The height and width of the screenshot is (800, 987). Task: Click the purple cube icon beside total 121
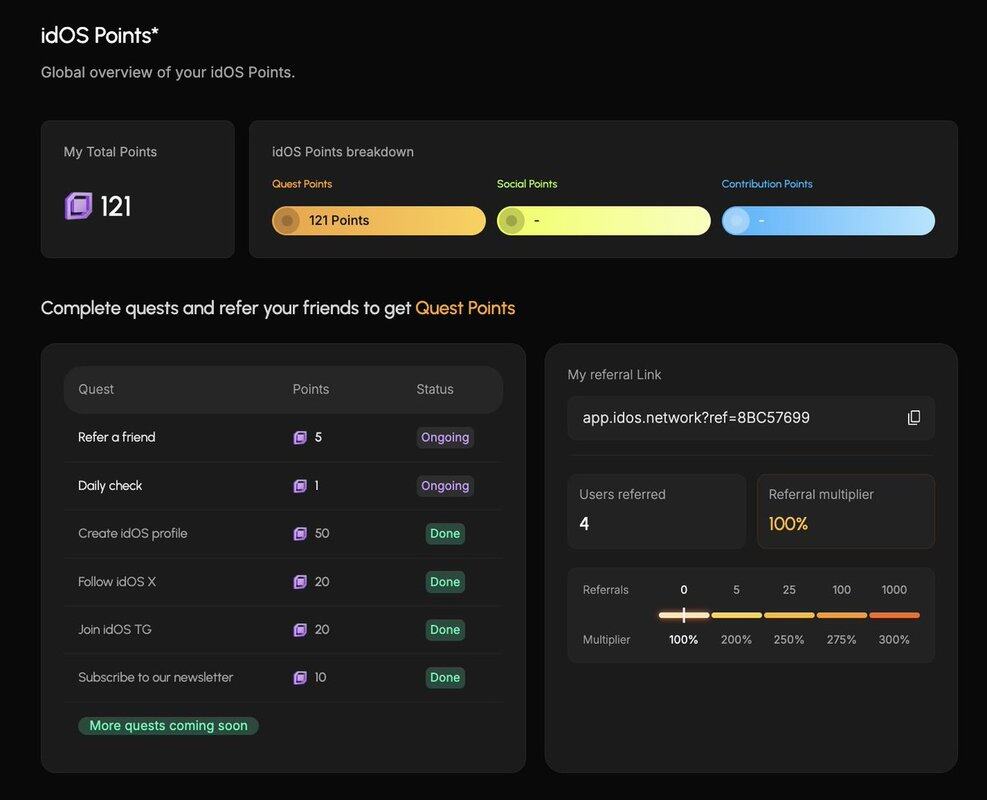click(79, 206)
